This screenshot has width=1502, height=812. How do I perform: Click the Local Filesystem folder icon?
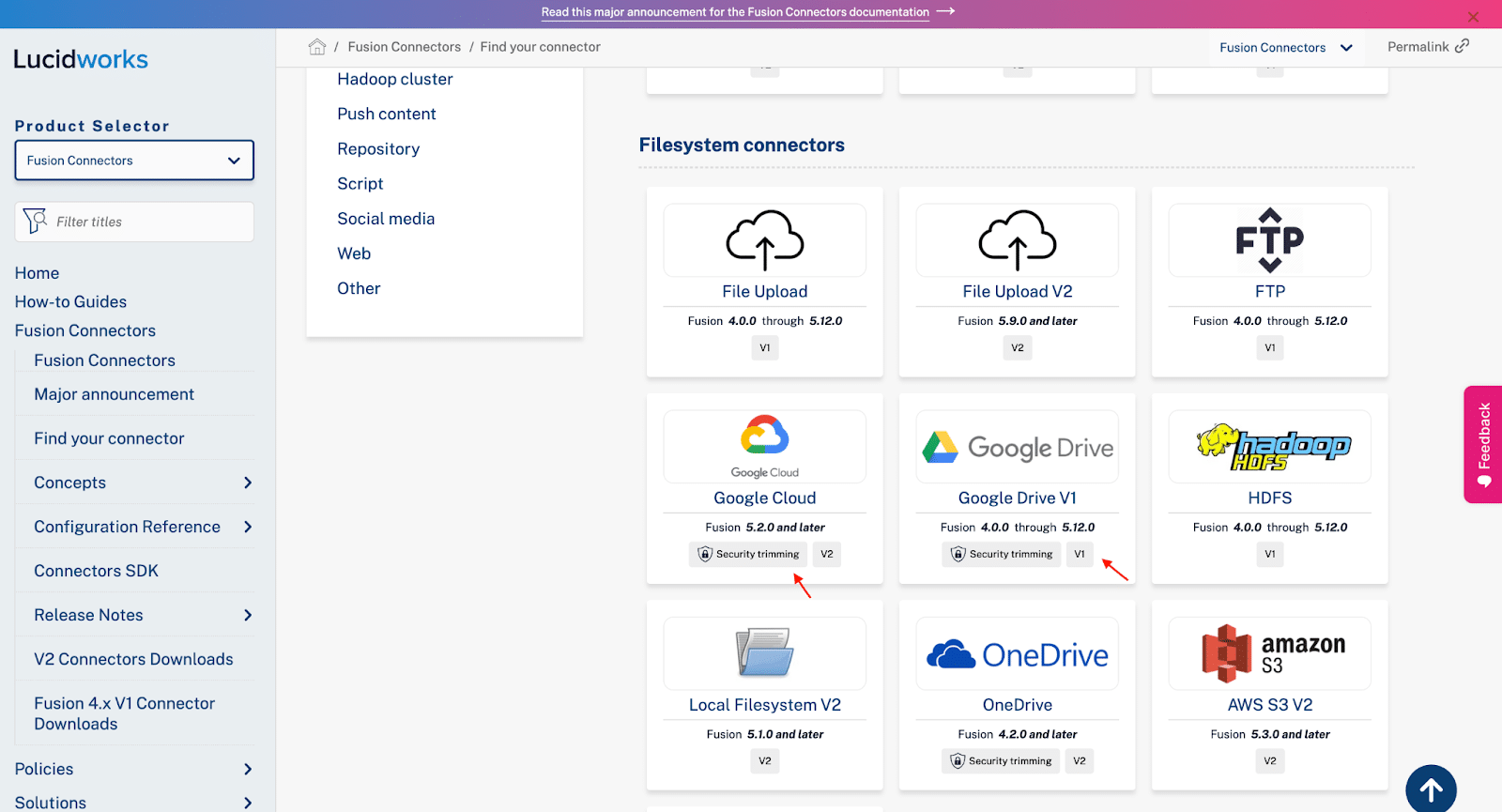pos(765,653)
